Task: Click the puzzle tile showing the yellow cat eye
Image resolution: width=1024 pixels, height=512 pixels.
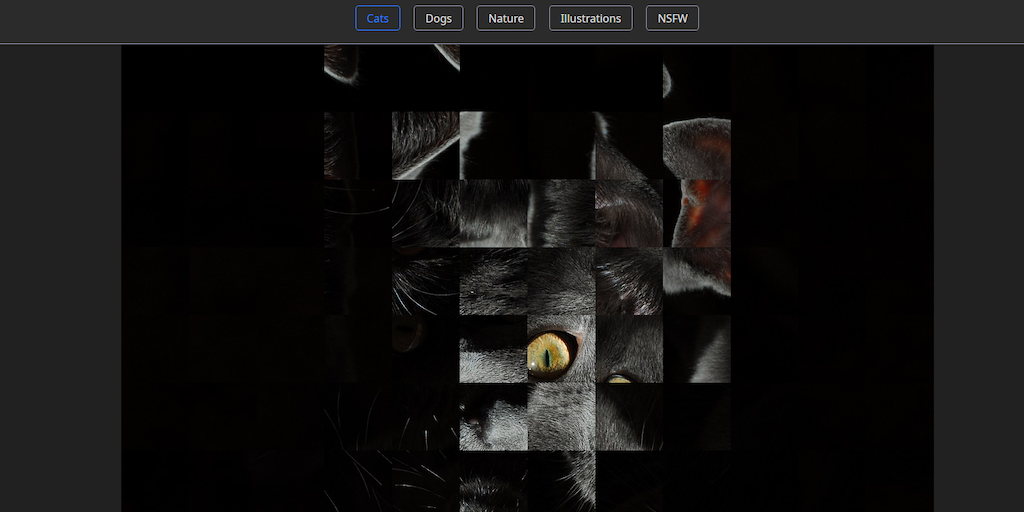Action: [x=561, y=349]
